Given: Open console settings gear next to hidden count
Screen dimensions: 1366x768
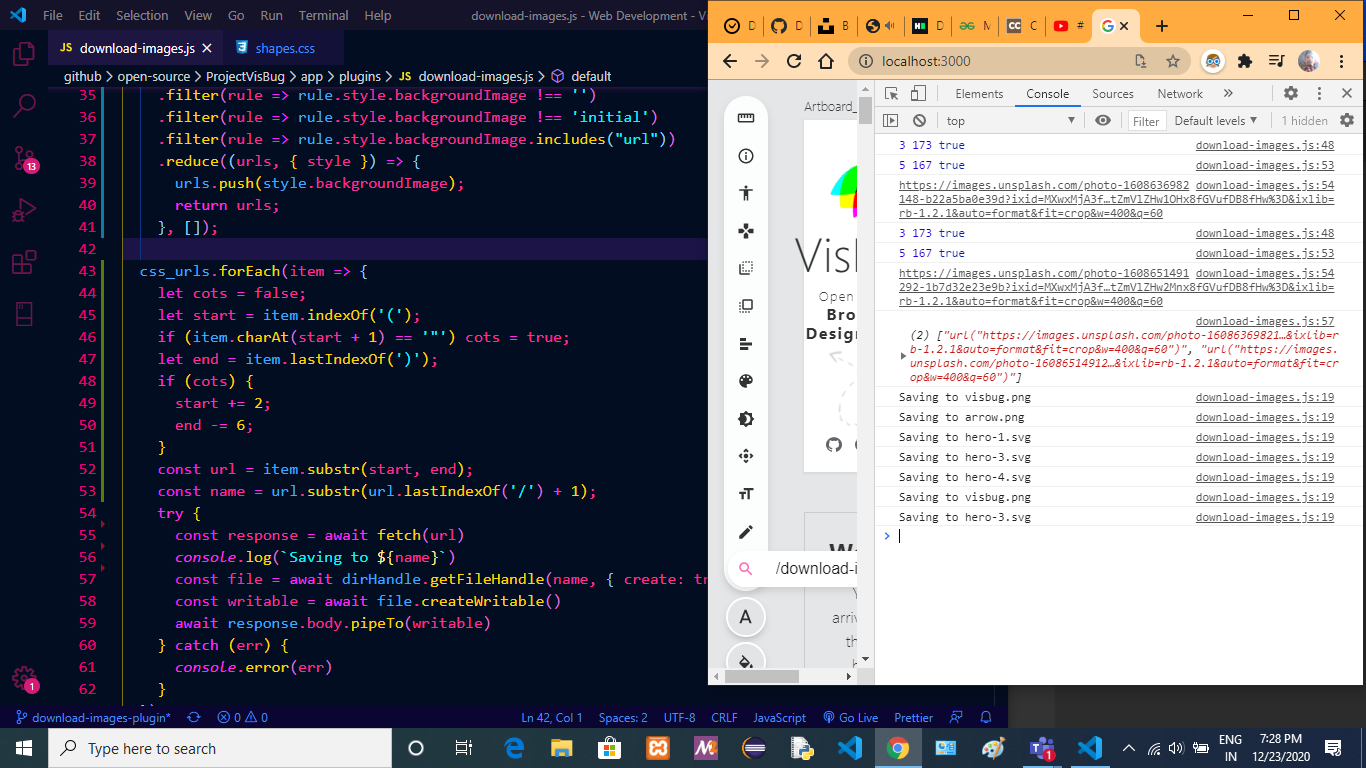Looking at the screenshot, I should tap(1347, 120).
